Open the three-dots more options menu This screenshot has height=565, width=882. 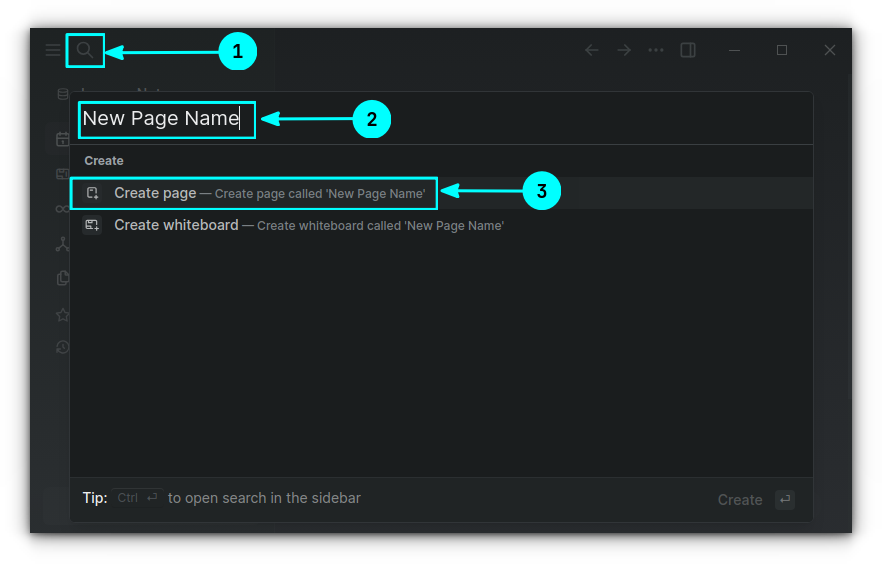coord(656,50)
